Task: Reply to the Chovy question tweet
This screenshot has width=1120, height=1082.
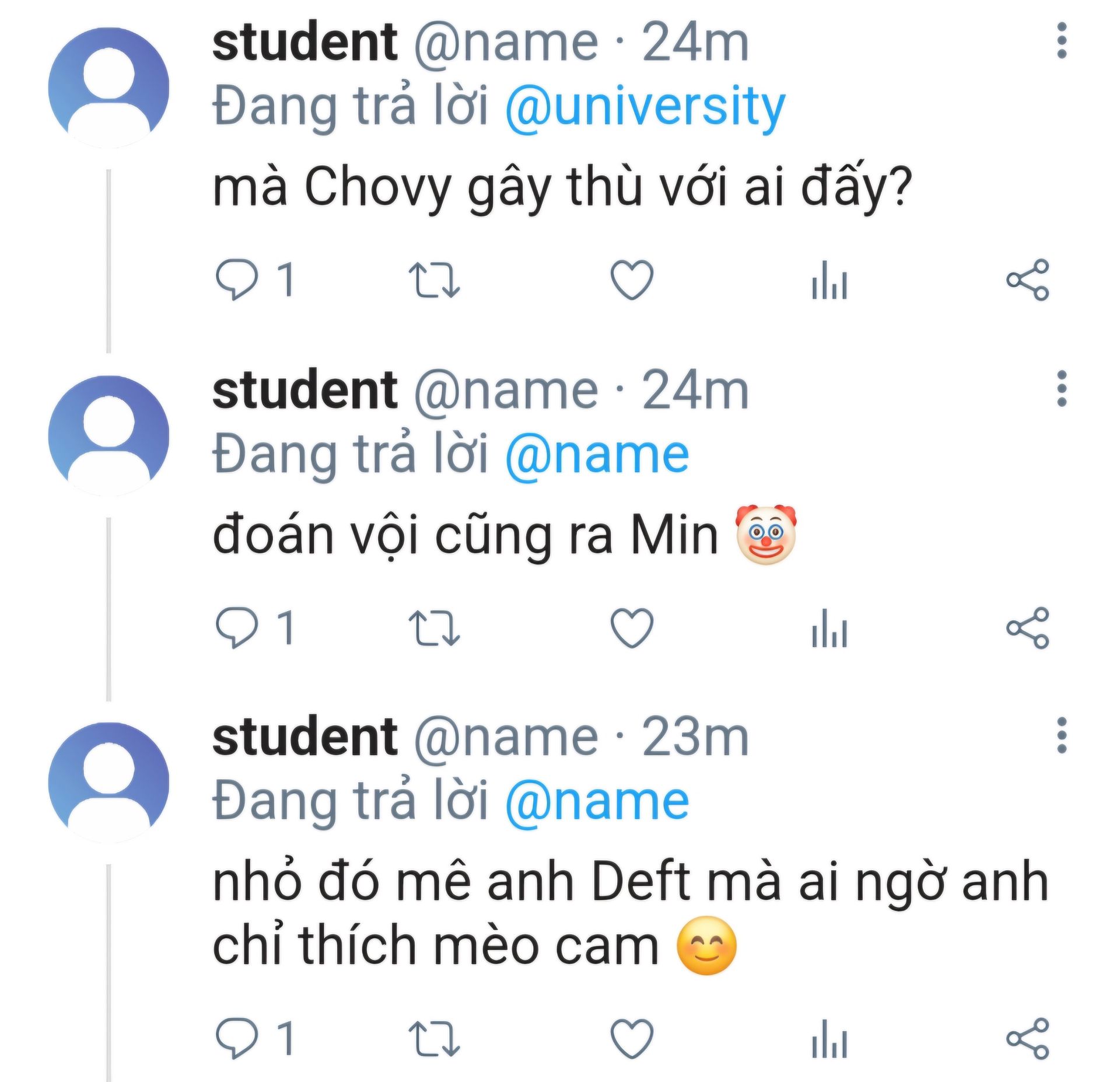Action: [x=237, y=280]
